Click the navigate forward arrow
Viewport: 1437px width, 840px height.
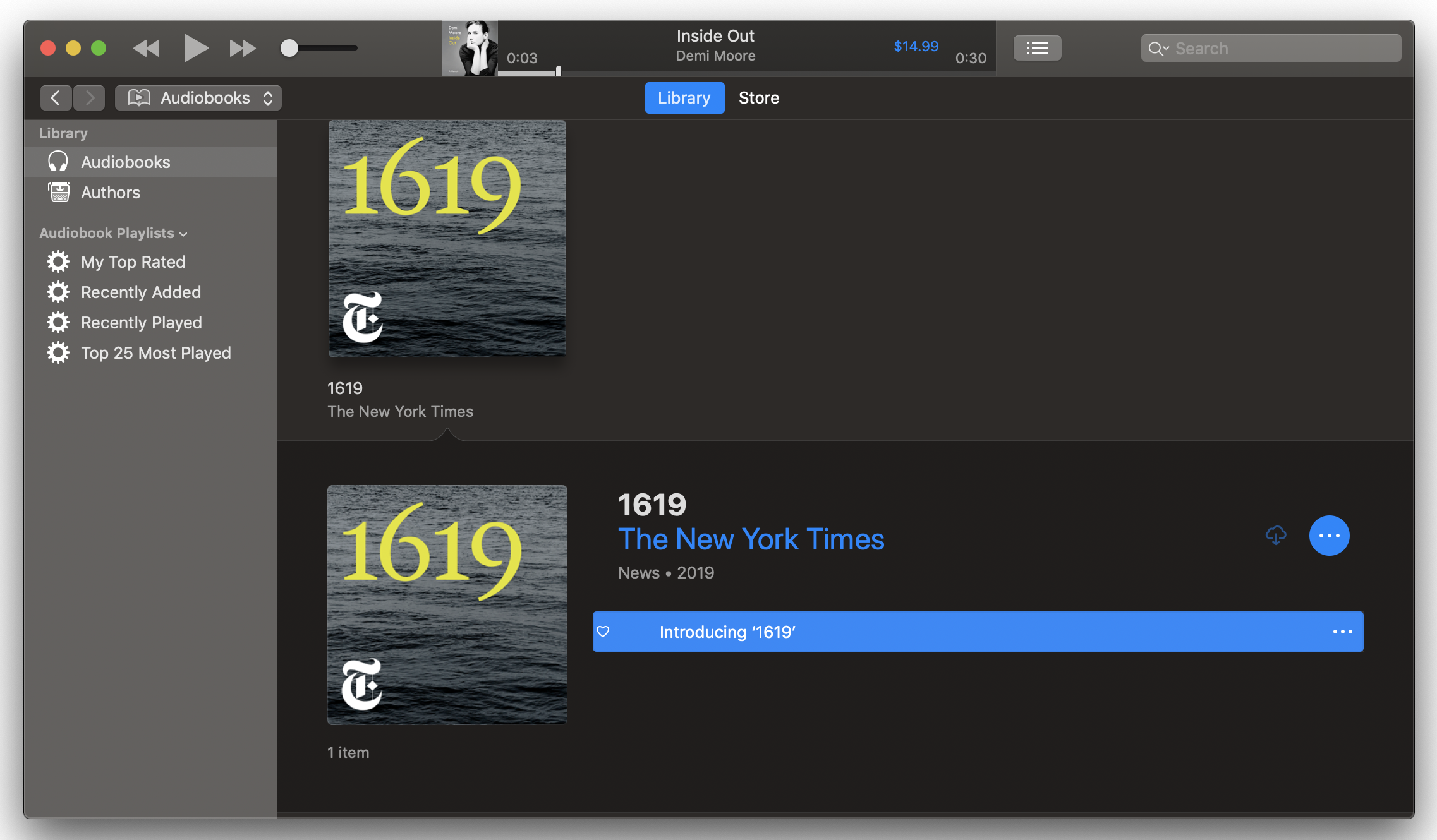tap(89, 98)
